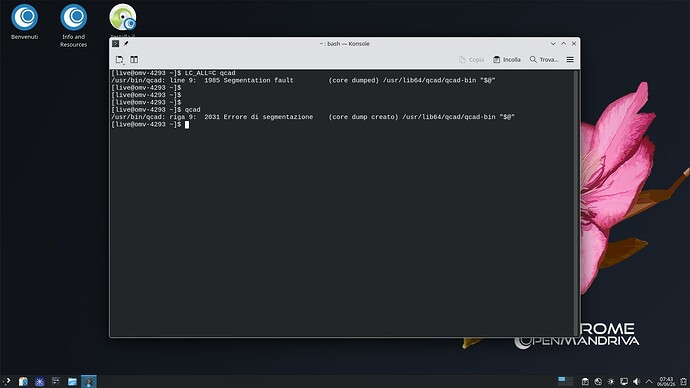Open the Benvenuti desktop icon
Image resolution: width=690 pixels, height=388 pixels.
(x=24, y=22)
